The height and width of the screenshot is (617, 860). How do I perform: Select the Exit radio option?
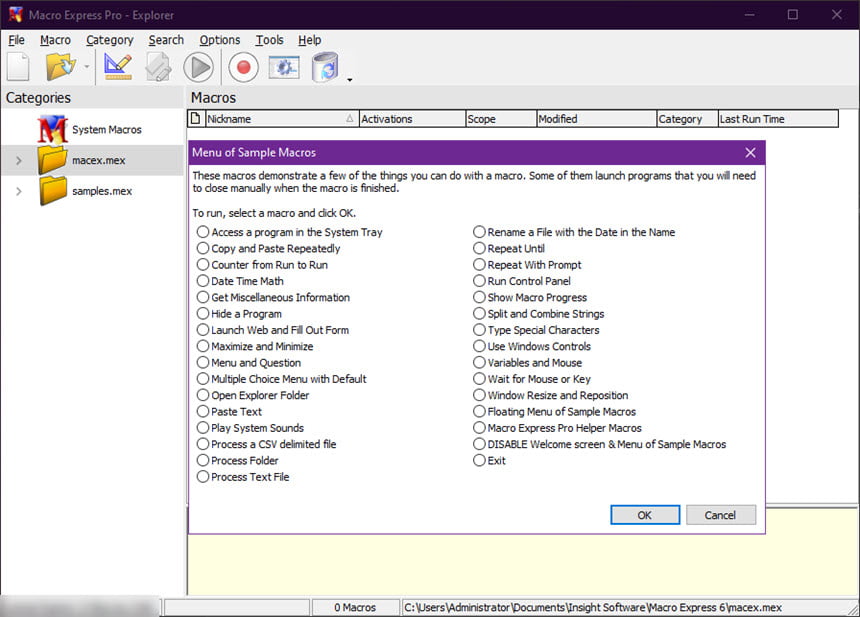point(489,461)
